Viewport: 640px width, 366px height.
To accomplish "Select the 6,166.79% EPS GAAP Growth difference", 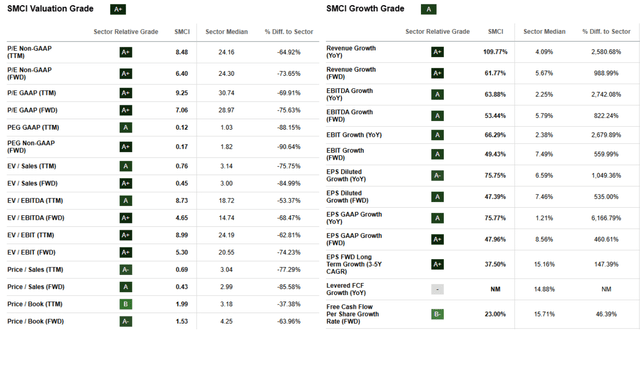I will click(x=606, y=218).
